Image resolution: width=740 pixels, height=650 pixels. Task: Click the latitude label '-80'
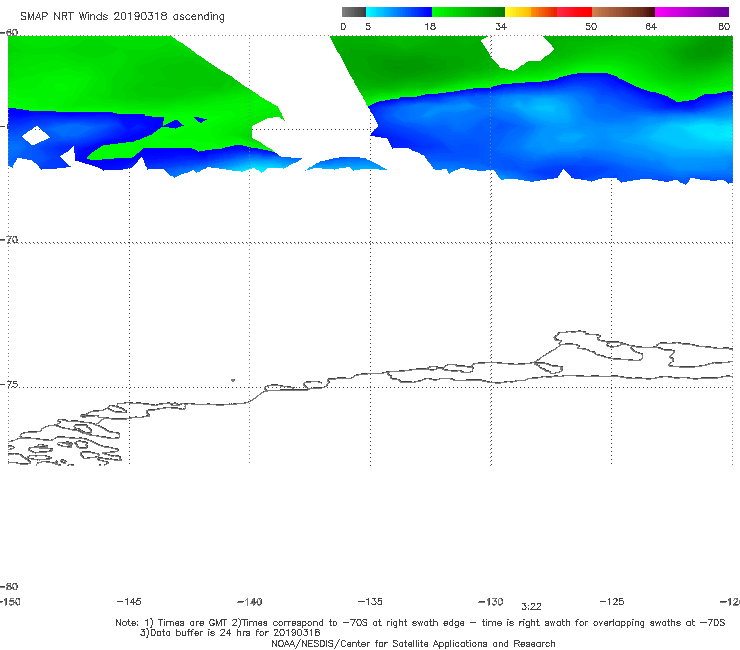pos(9,586)
